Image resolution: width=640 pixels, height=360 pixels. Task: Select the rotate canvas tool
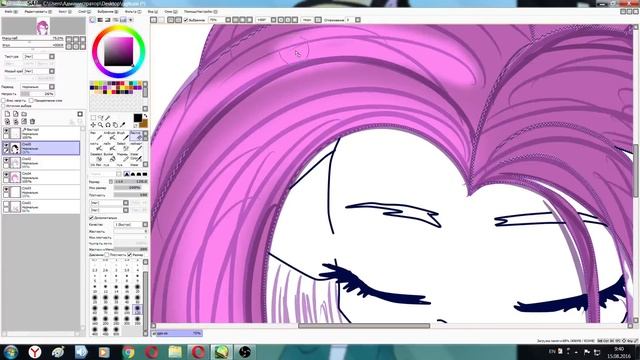tap(108, 125)
